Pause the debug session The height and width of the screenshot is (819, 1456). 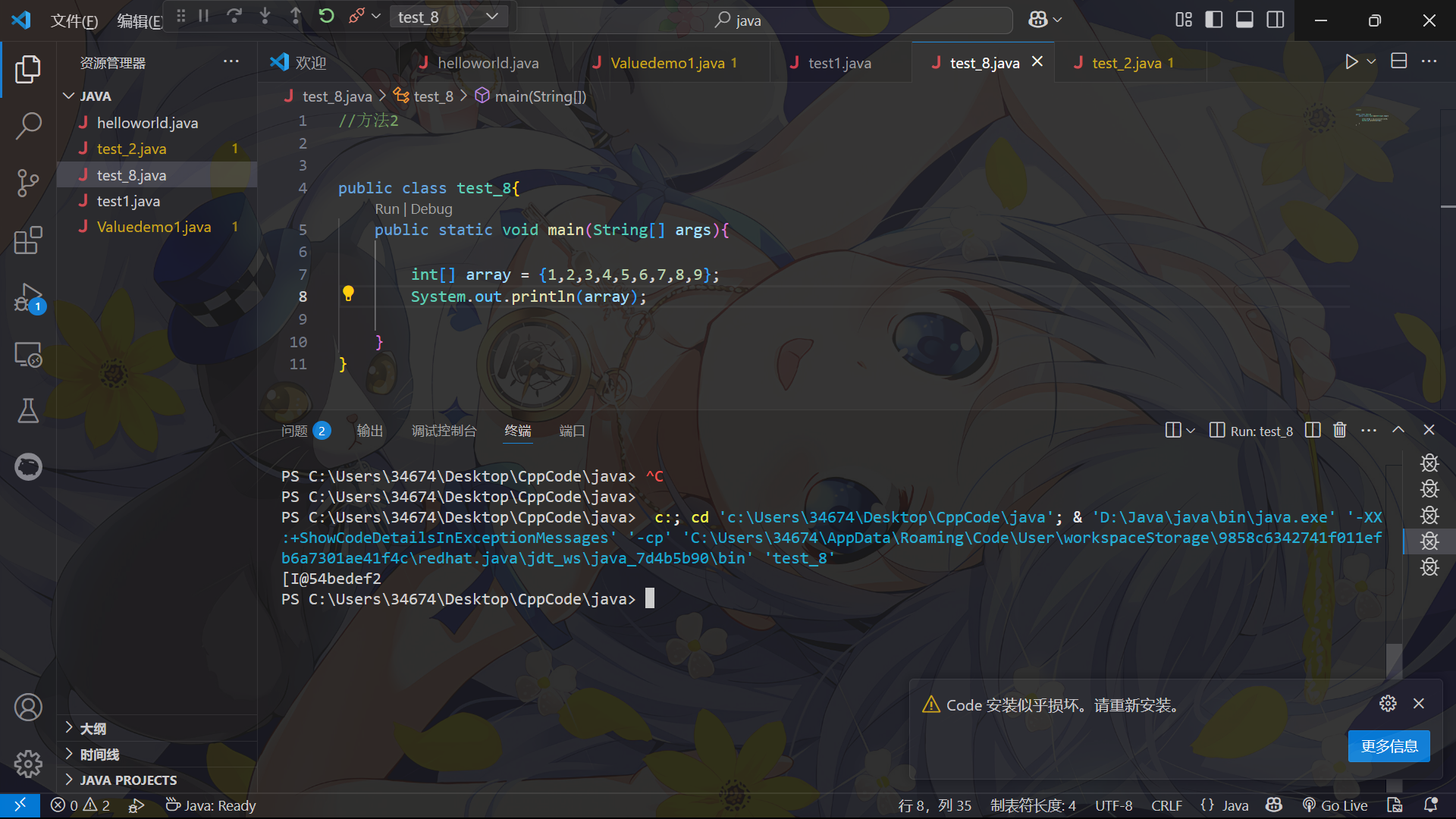pos(203,16)
